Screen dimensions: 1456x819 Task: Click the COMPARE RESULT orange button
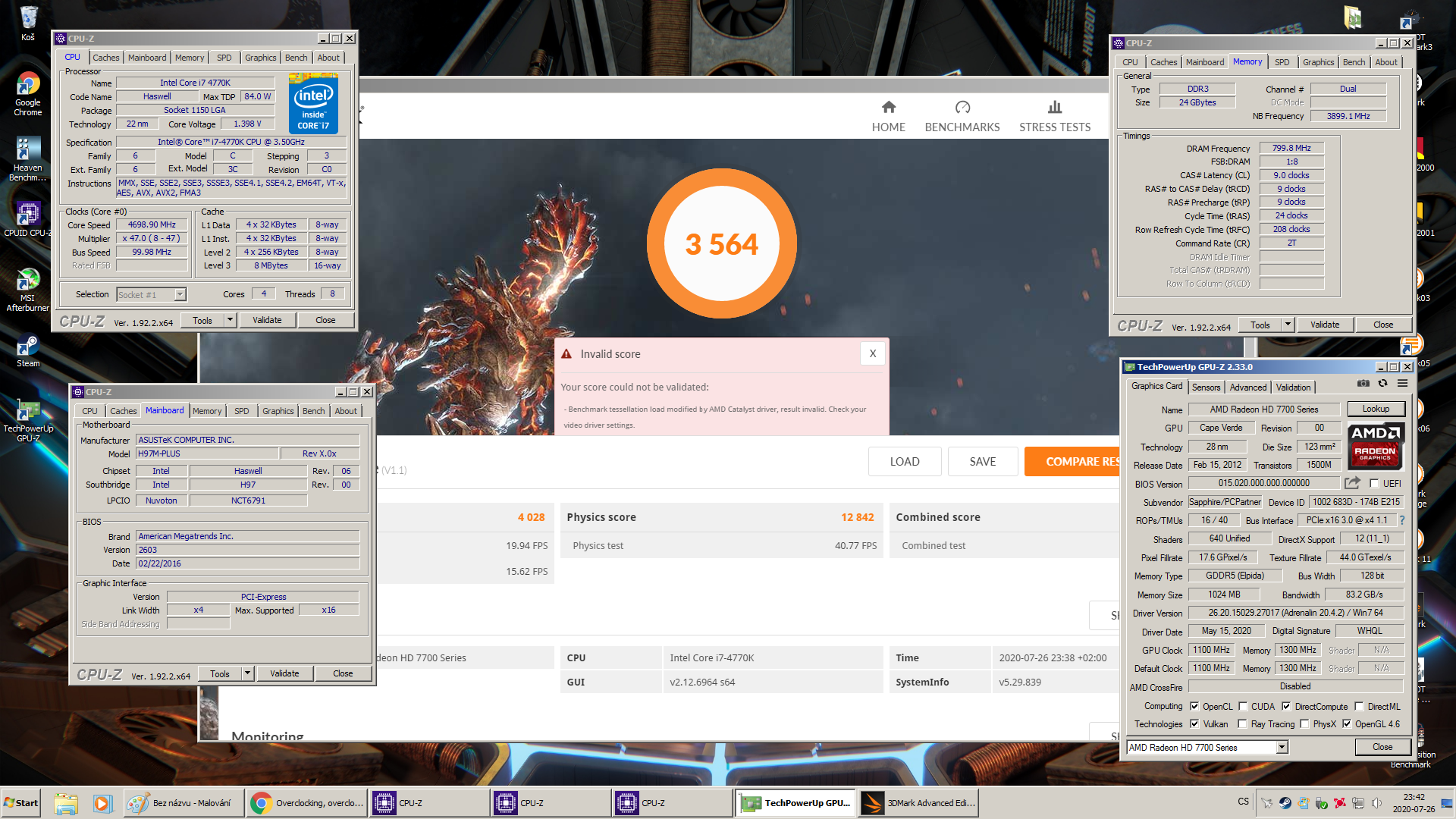tap(1072, 461)
